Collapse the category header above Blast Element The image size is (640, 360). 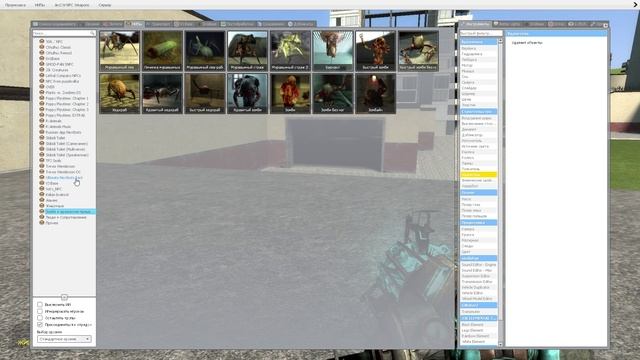point(478,318)
